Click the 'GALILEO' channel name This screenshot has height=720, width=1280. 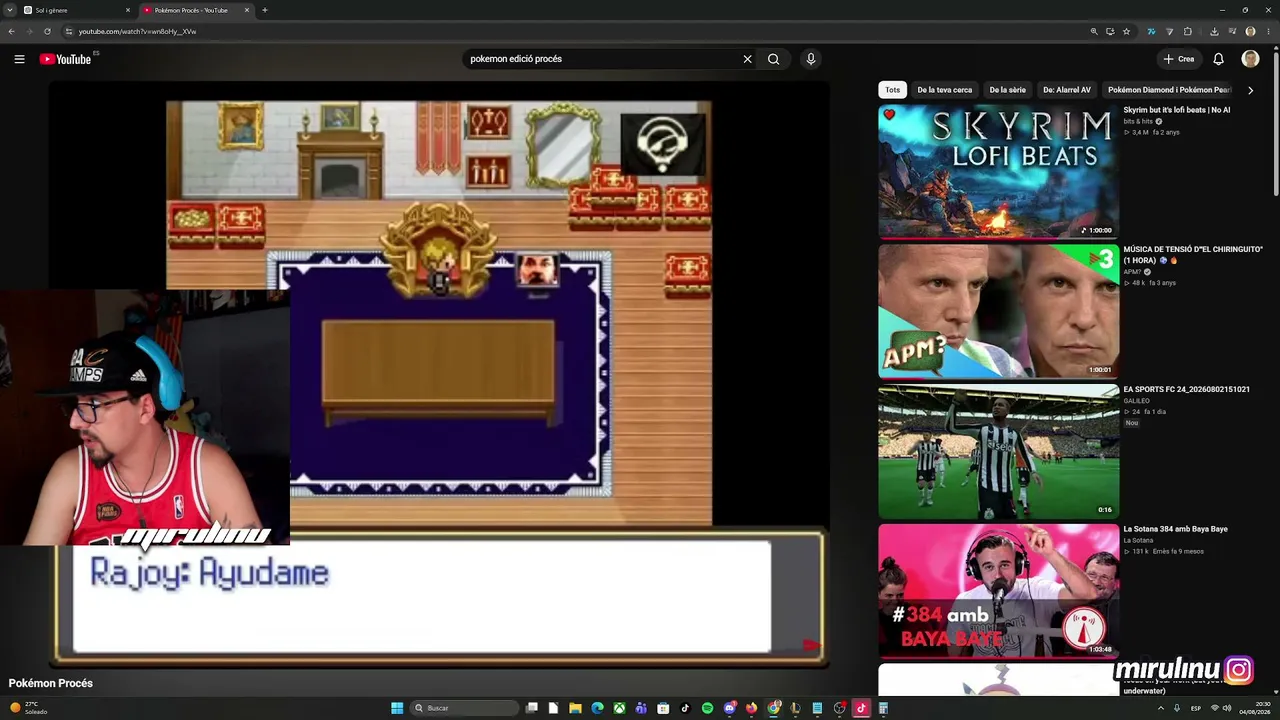pyautogui.click(x=1136, y=401)
